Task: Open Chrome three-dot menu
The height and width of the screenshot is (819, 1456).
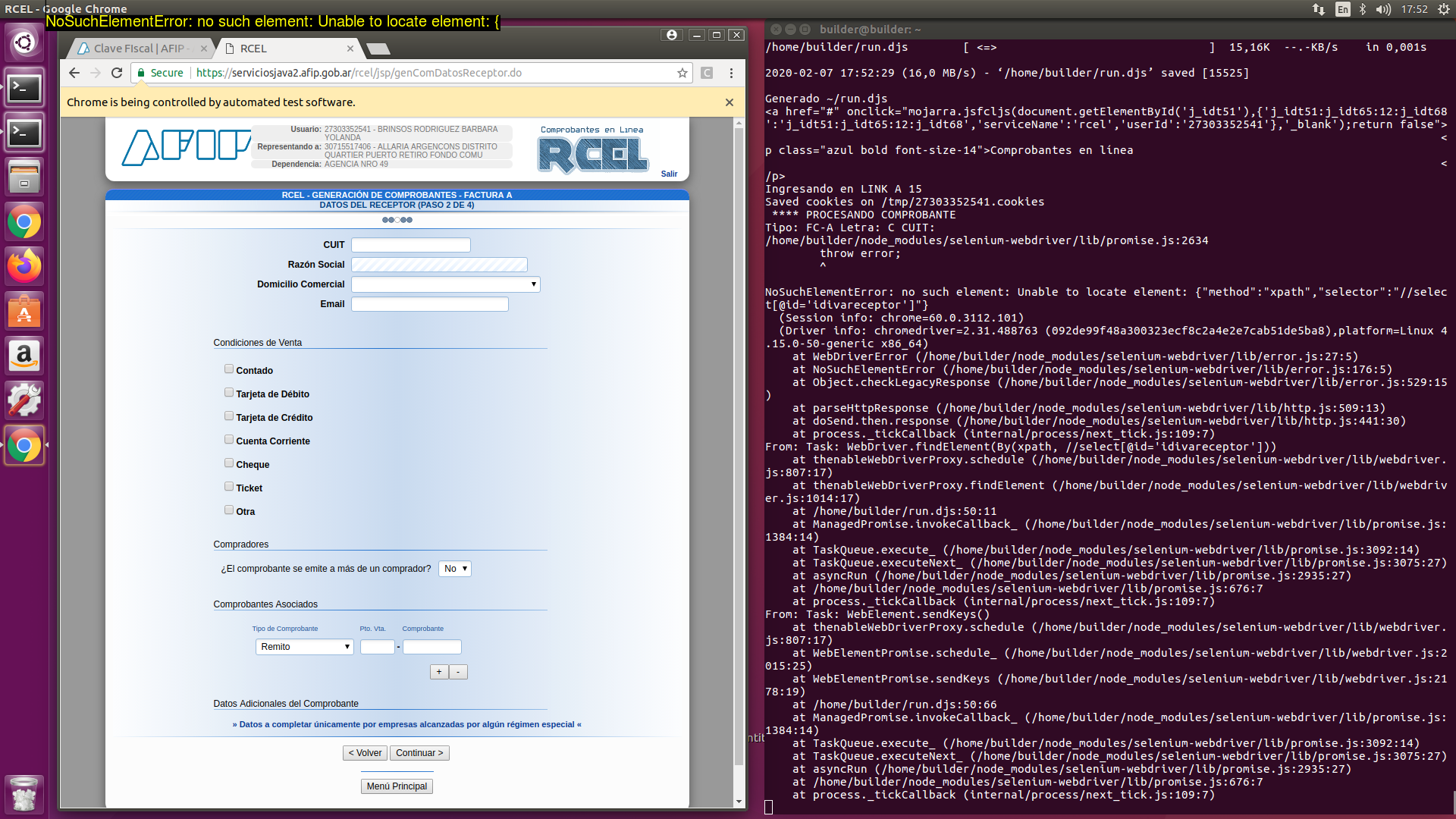Action: coord(731,73)
